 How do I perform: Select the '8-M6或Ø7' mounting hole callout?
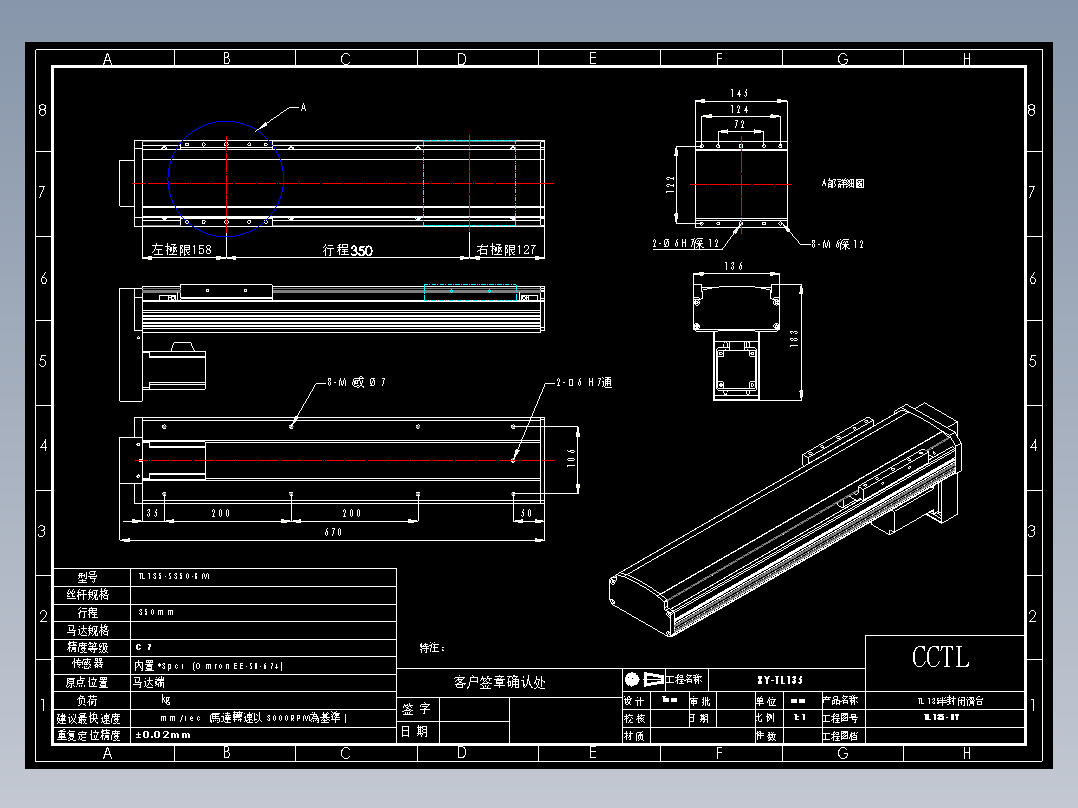coord(356,382)
